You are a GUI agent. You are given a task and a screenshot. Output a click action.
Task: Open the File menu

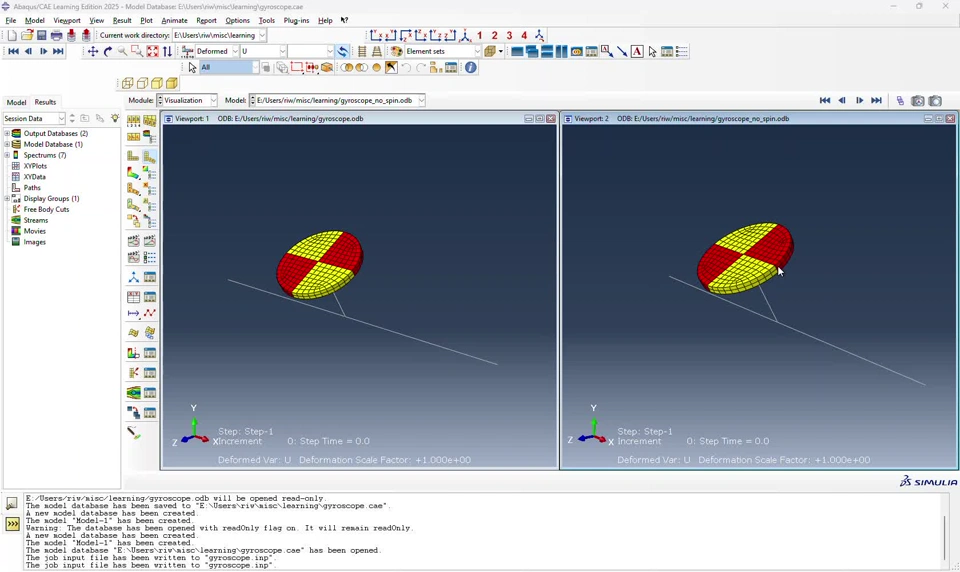(x=10, y=20)
